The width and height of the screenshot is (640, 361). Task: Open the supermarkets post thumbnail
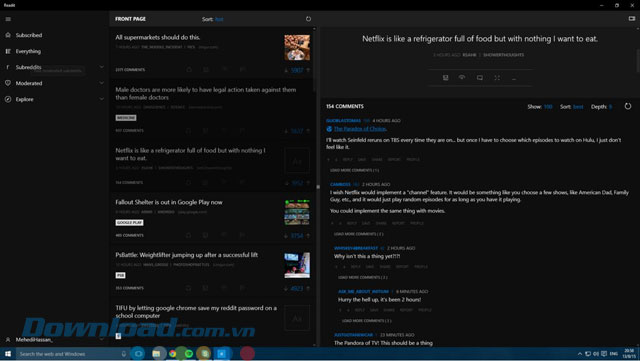tap(297, 47)
